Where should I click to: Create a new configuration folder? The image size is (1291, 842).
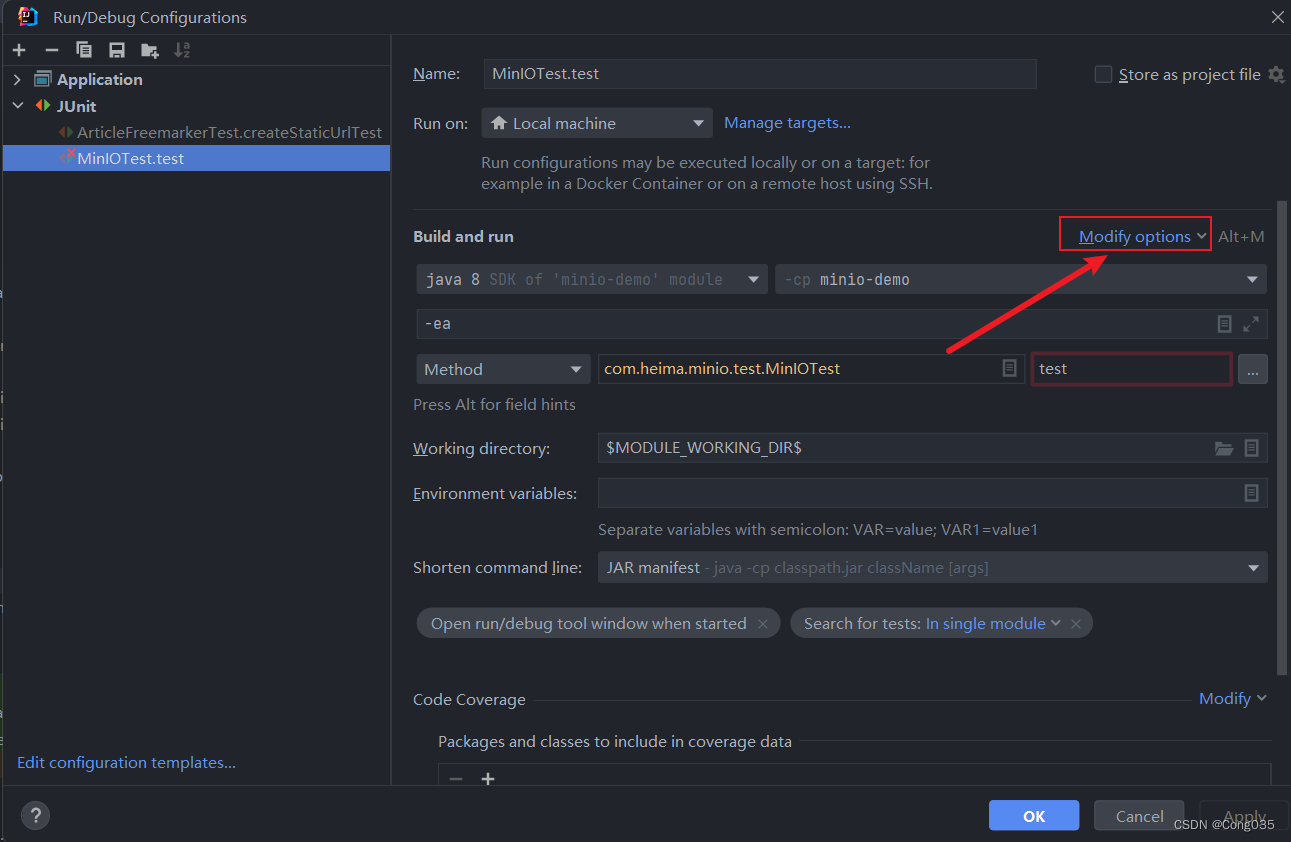149,49
